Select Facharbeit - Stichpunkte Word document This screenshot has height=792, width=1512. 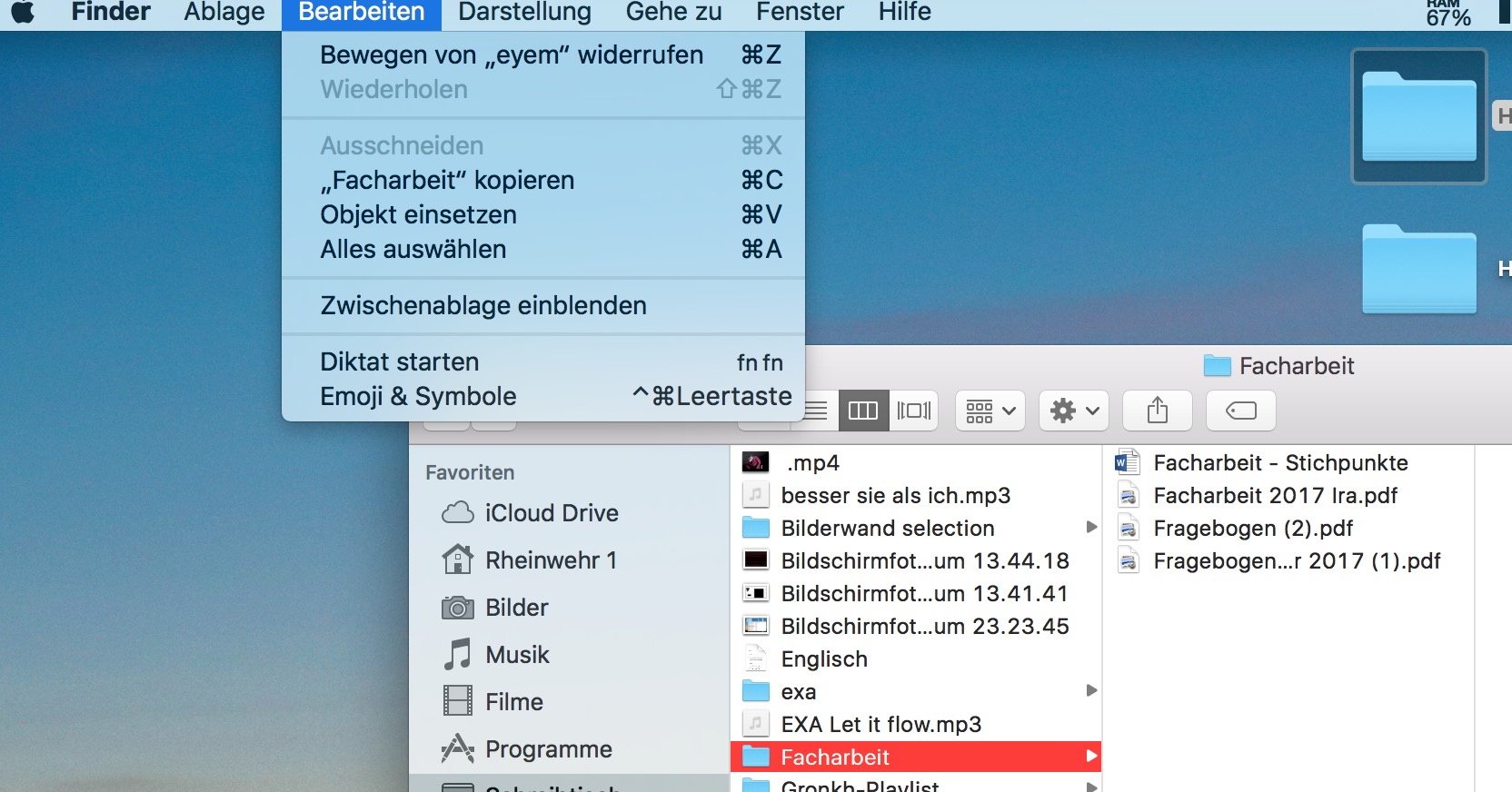click(x=1279, y=463)
